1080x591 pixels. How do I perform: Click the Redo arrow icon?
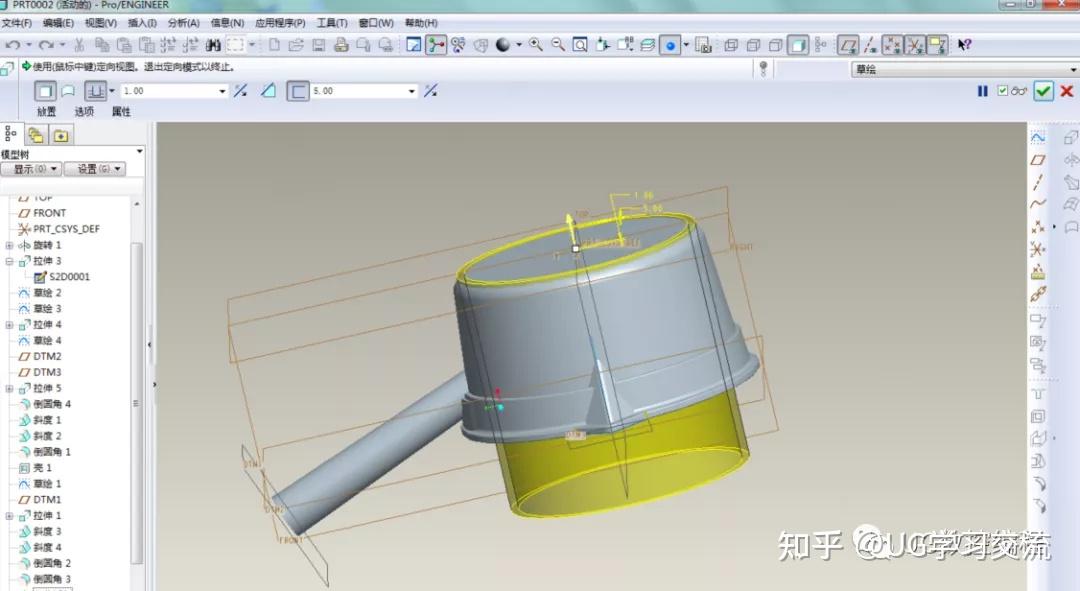click(x=45, y=45)
